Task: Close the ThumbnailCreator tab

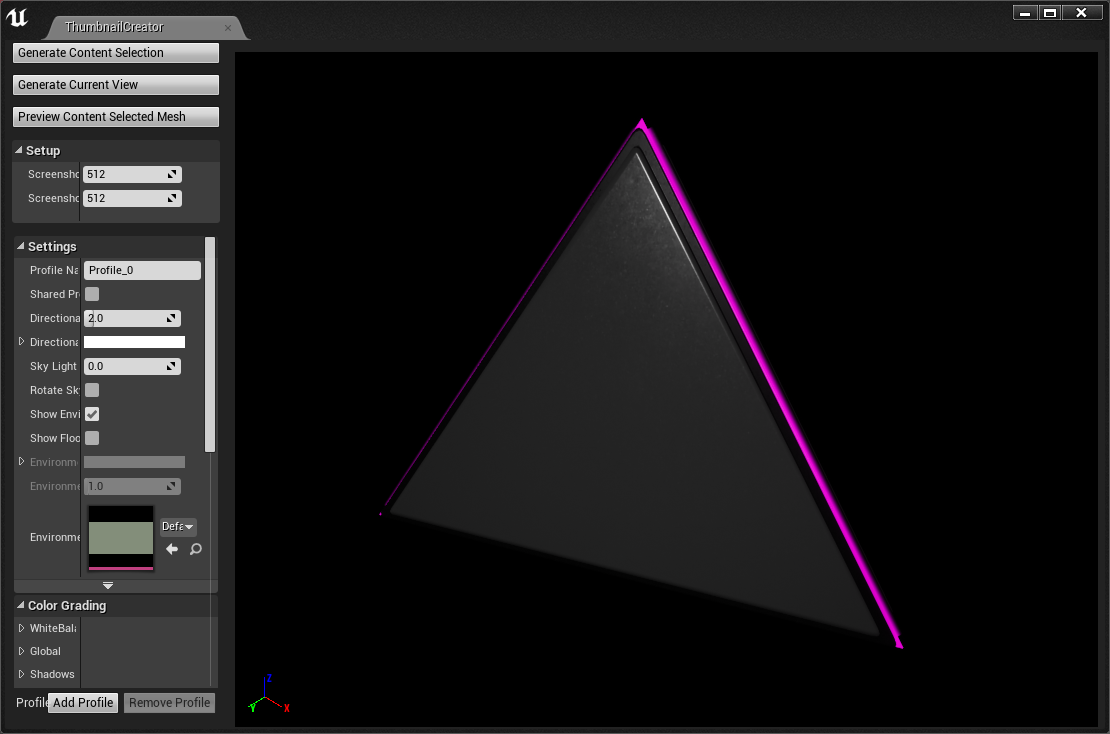Action: point(228,28)
